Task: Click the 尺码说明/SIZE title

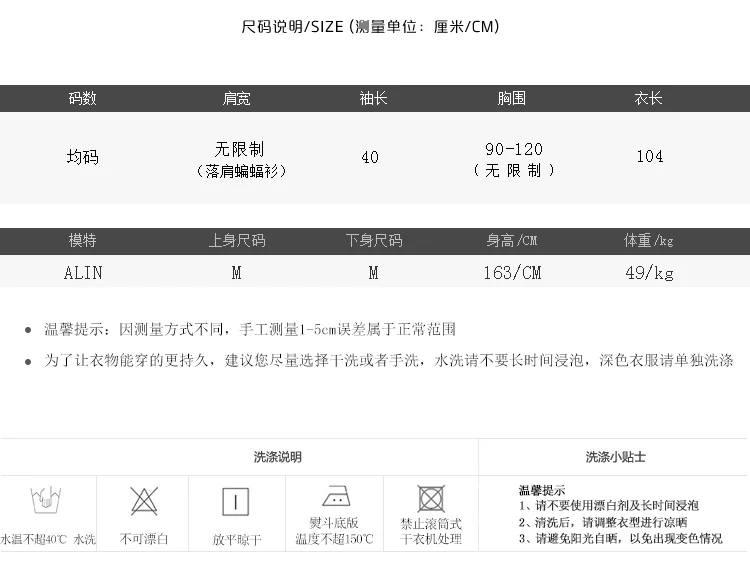Action: click(371, 26)
